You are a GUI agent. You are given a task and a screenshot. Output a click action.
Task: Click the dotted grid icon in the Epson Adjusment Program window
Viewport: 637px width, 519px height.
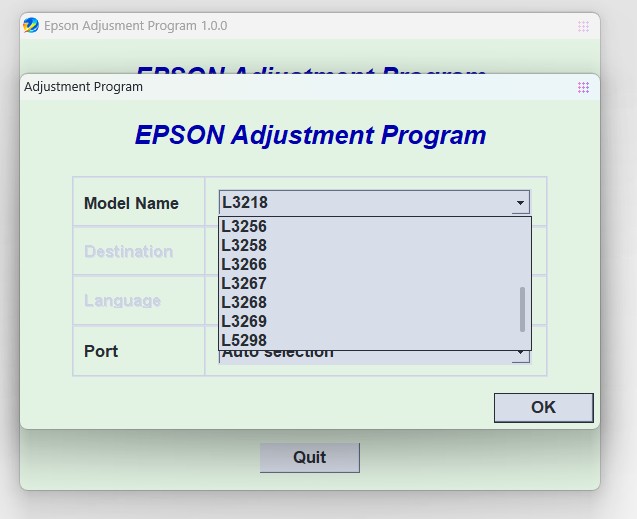[x=583, y=26]
